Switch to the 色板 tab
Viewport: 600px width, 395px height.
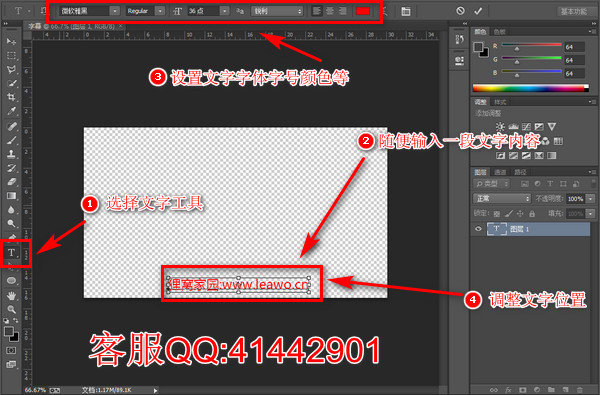pos(499,32)
